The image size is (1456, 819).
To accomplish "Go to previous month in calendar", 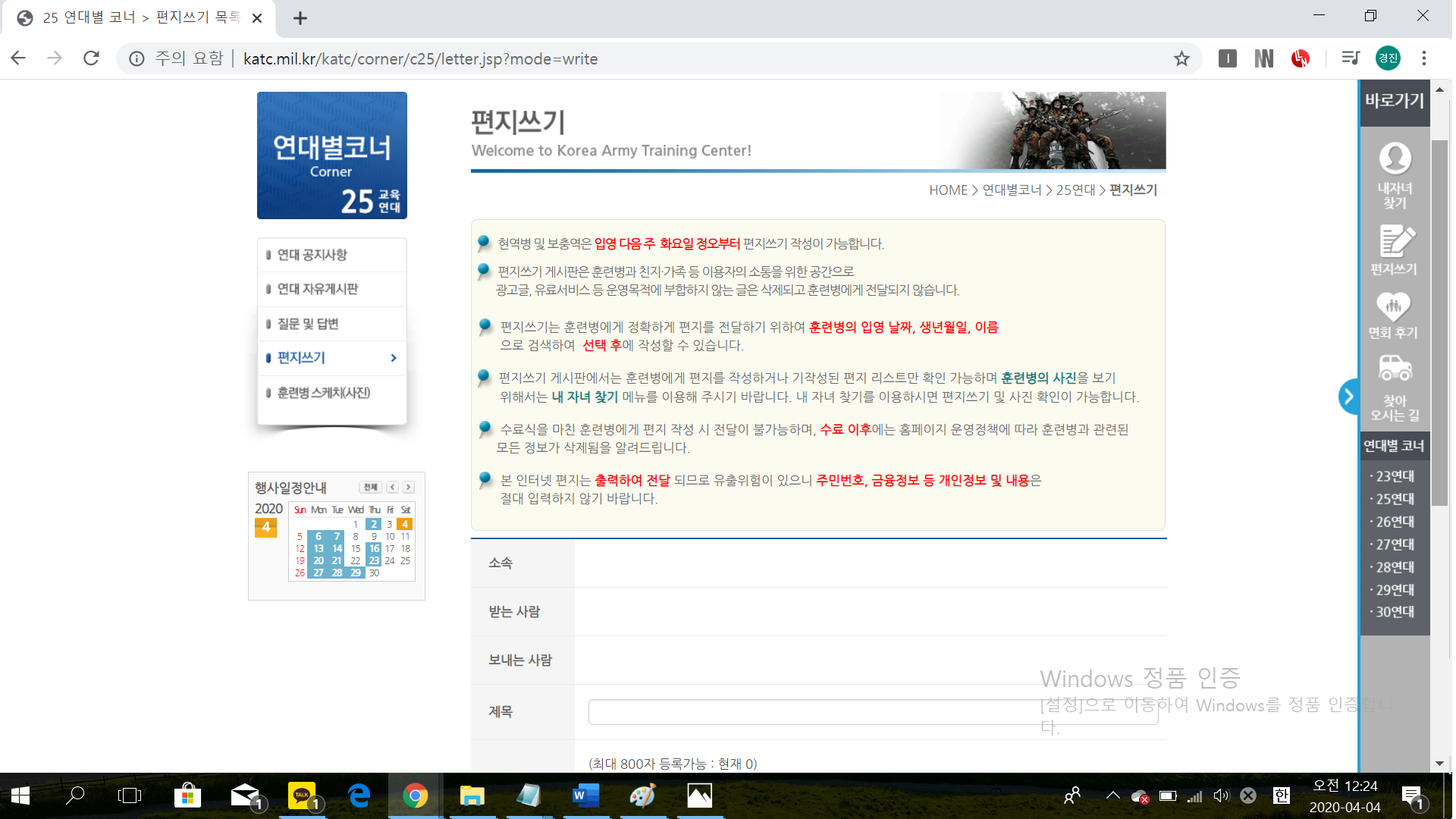I will pyautogui.click(x=393, y=488).
